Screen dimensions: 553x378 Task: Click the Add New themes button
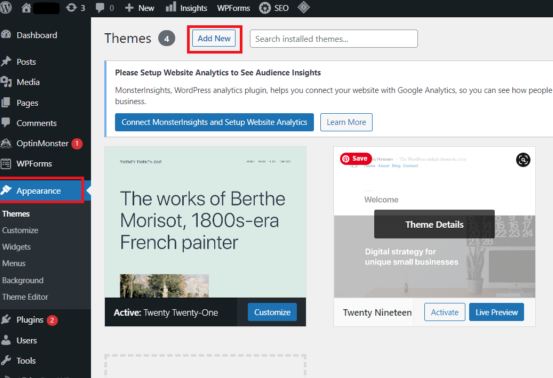coord(214,38)
